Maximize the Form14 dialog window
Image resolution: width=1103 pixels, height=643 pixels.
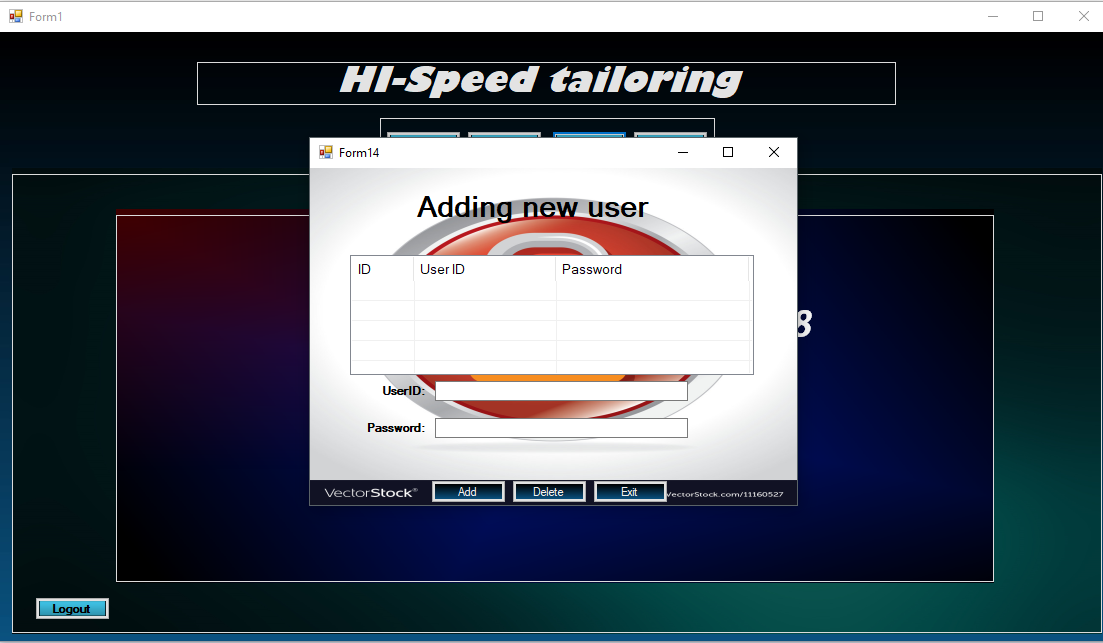click(x=728, y=153)
